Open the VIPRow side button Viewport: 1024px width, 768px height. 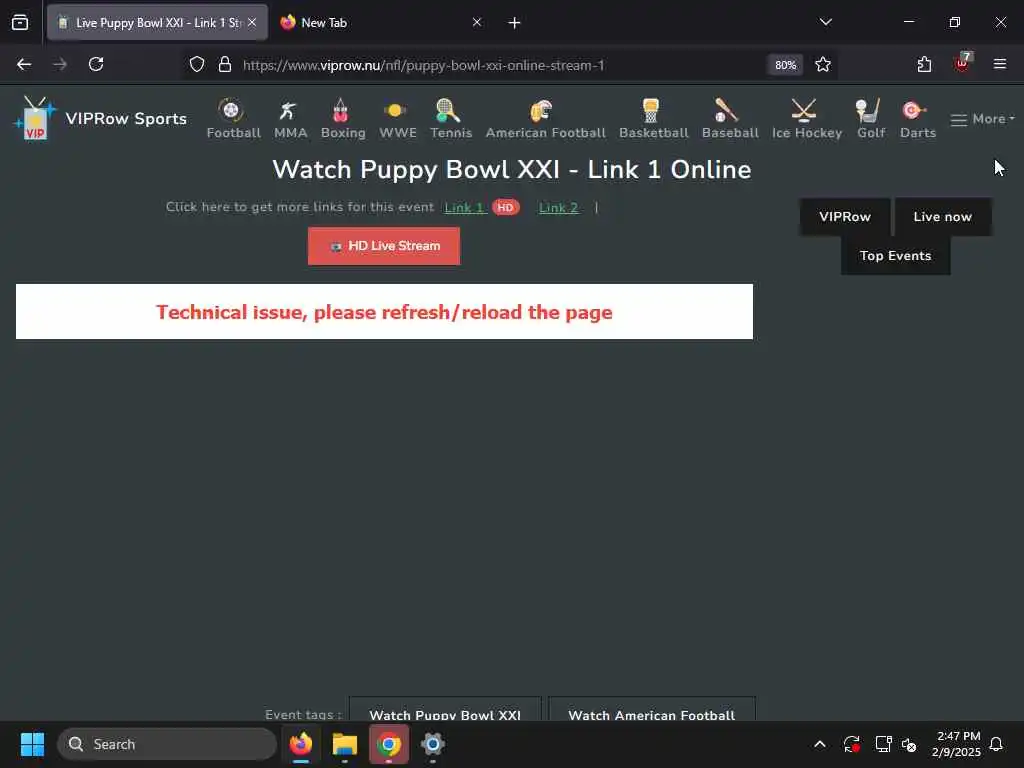click(x=844, y=217)
